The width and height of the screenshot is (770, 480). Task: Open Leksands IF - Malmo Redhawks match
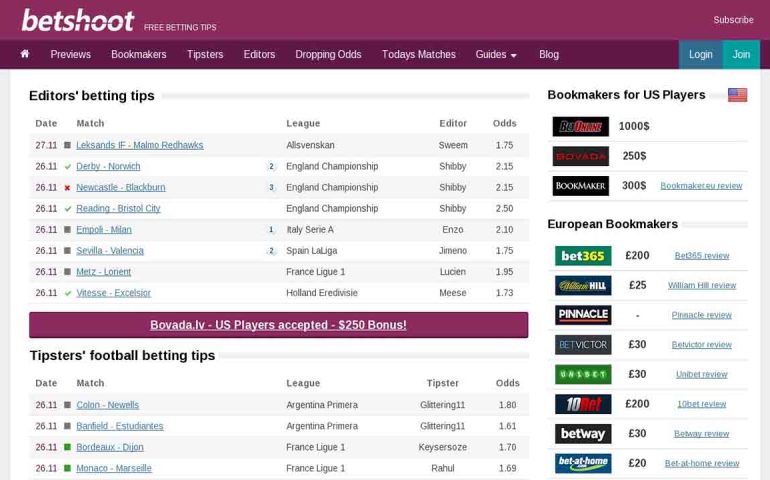(x=139, y=145)
